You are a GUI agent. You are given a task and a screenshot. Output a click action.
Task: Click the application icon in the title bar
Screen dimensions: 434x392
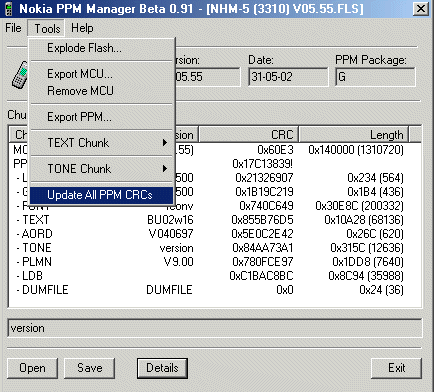(x=8, y=9)
